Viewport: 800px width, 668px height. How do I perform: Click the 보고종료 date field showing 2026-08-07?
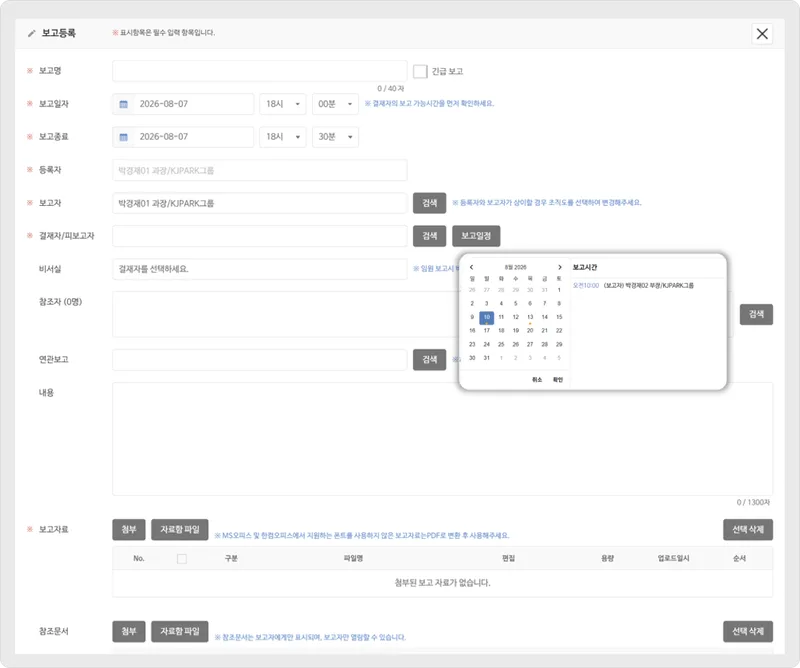pyautogui.click(x=183, y=137)
